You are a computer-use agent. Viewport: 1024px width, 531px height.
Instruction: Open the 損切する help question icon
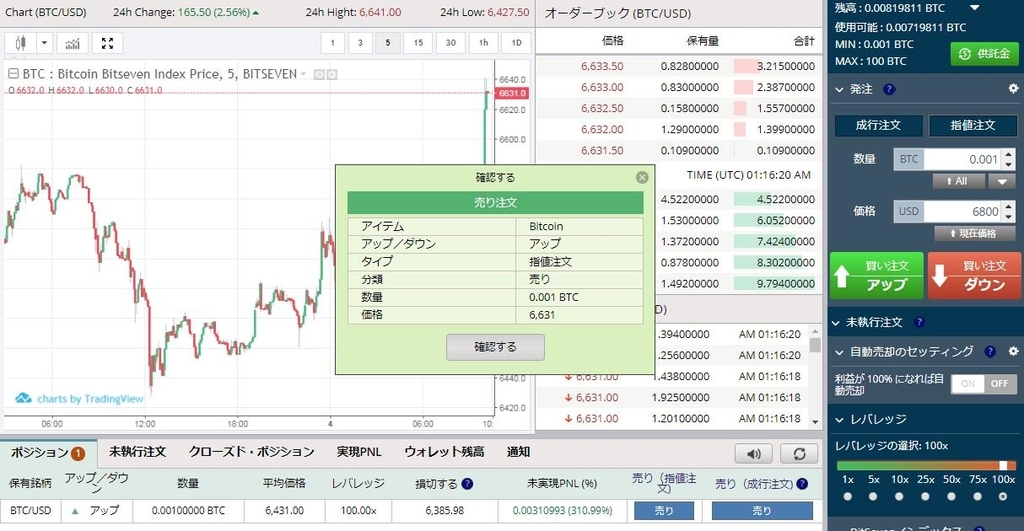point(467,484)
